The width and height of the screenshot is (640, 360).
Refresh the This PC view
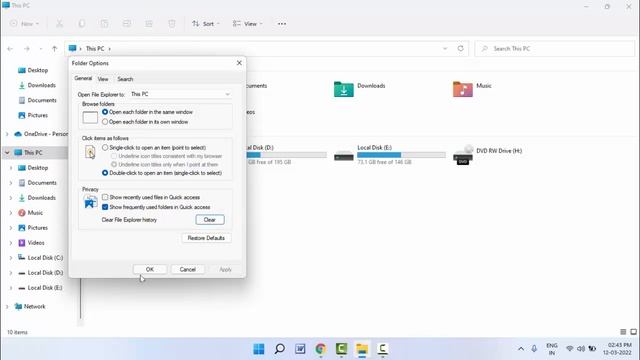pyautogui.click(x=460, y=48)
